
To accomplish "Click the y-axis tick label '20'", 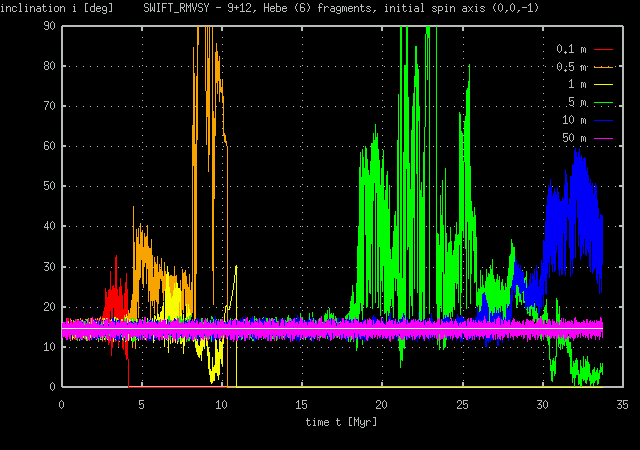I will [49, 307].
